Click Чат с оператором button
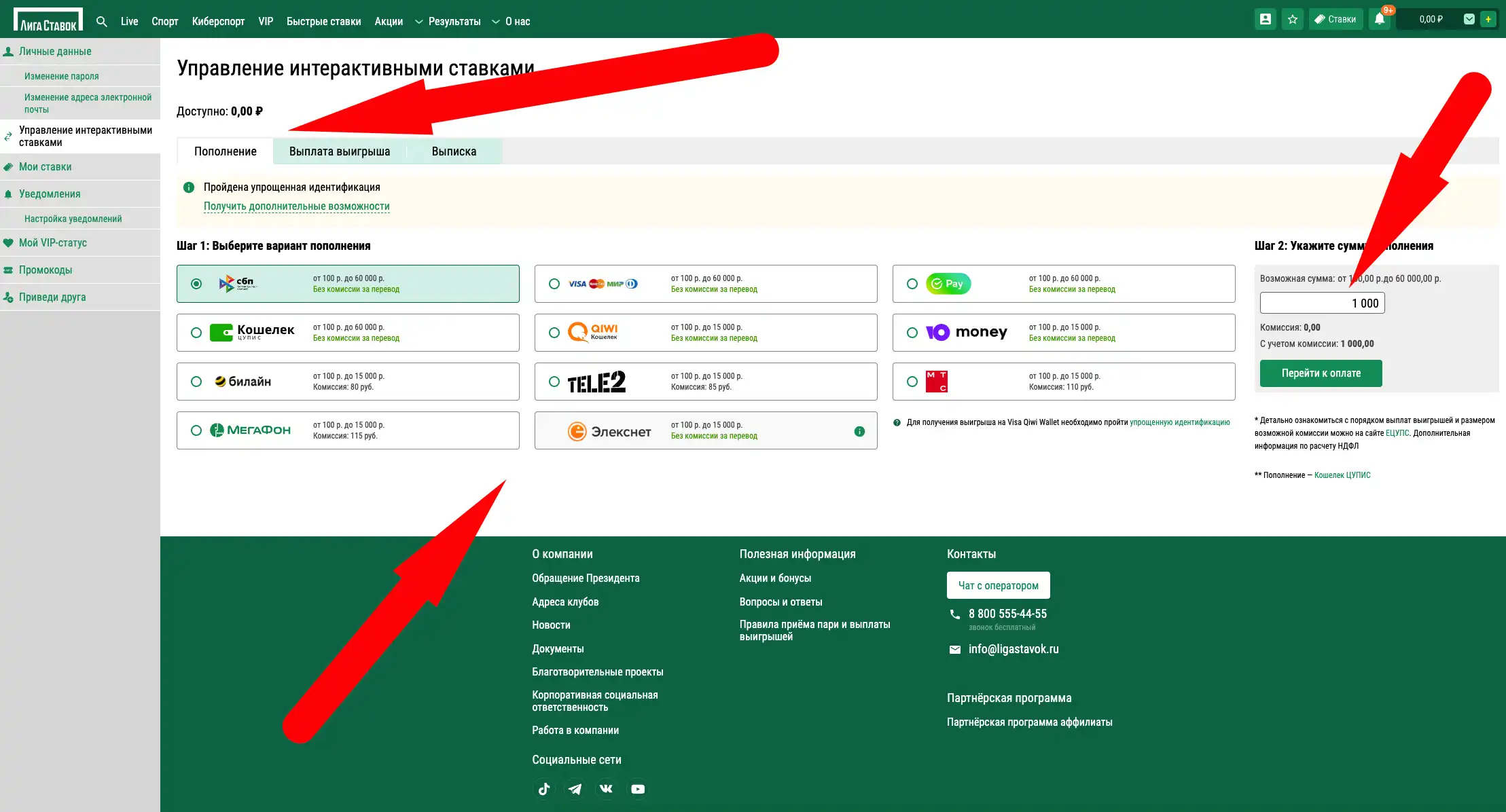Viewport: 1506px width, 812px height. coord(998,585)
